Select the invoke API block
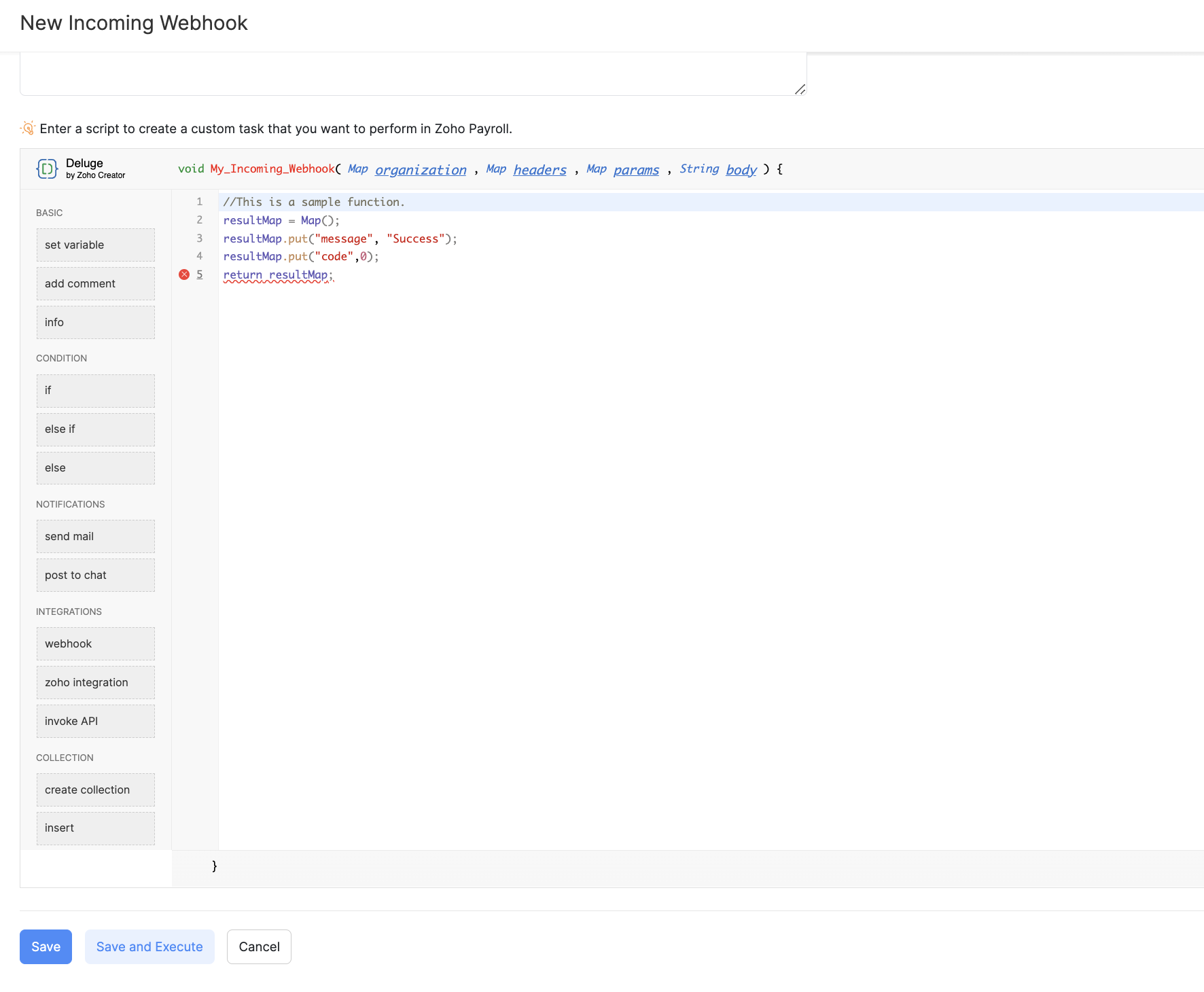The width and height of the screenshot is (1204, 992). (x=96, y=721)
